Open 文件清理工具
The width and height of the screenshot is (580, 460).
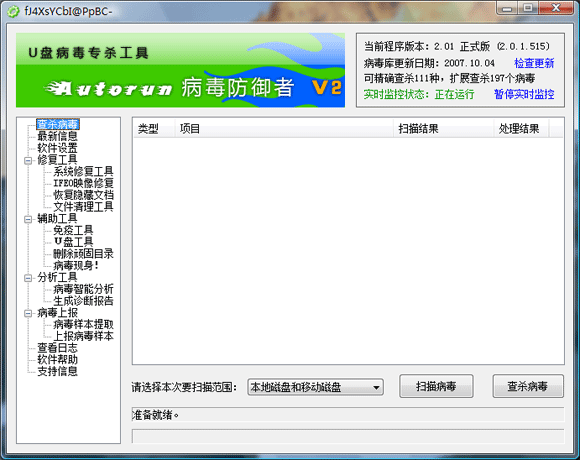coord(83,207)
